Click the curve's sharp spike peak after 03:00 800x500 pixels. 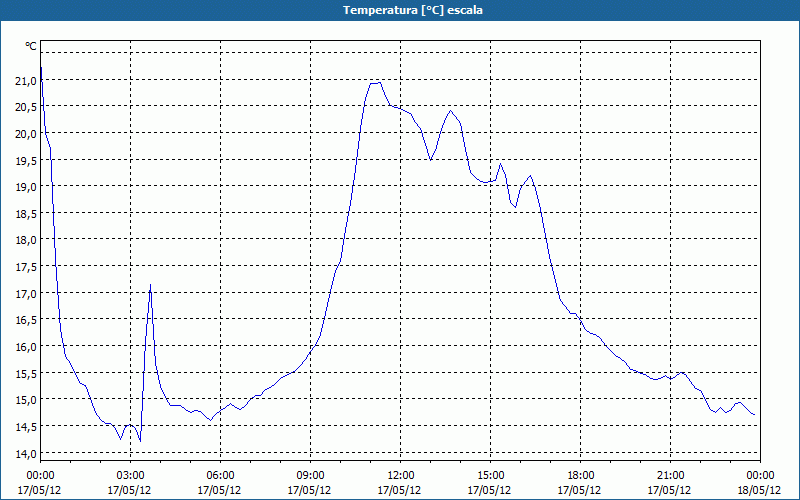151,285
